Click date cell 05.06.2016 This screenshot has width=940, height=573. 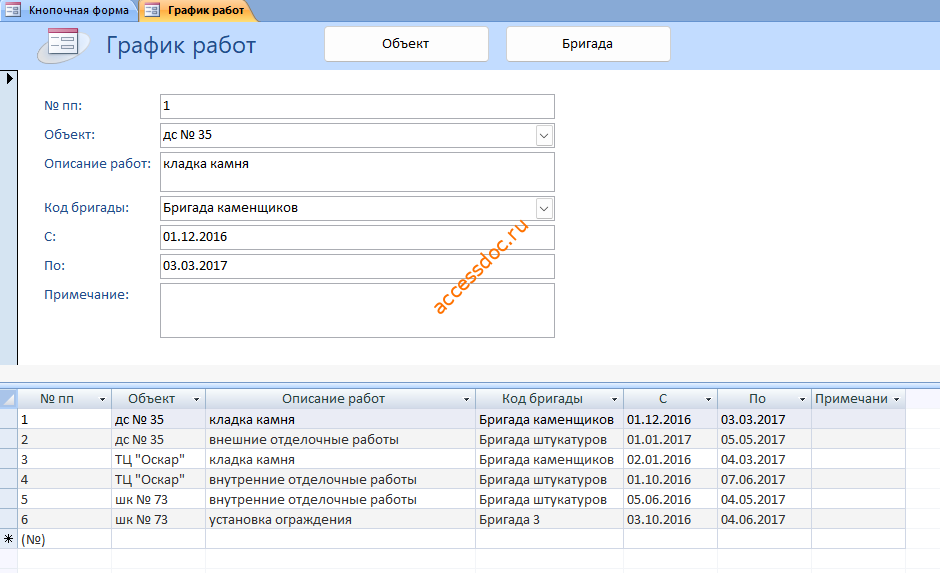click(x=670, y=499)
